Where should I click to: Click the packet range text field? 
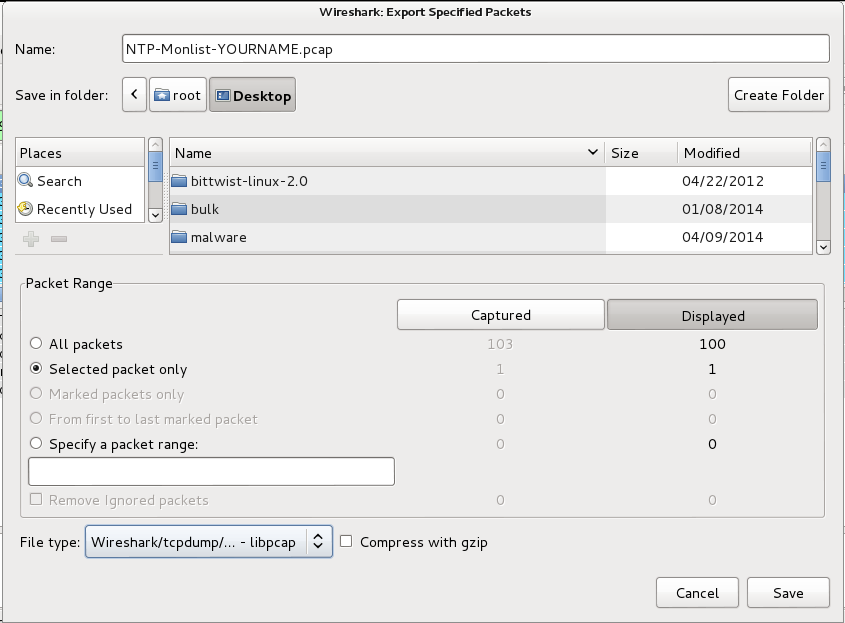tap(212, 471)
